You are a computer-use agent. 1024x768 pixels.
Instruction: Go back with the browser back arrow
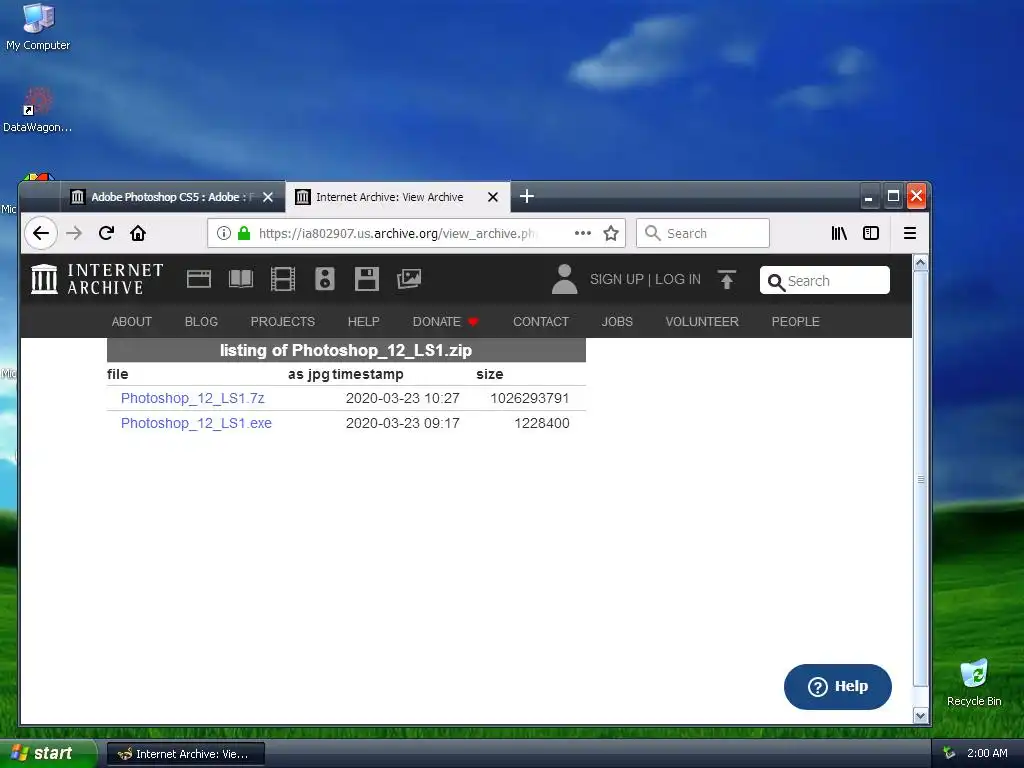[41, 233]
